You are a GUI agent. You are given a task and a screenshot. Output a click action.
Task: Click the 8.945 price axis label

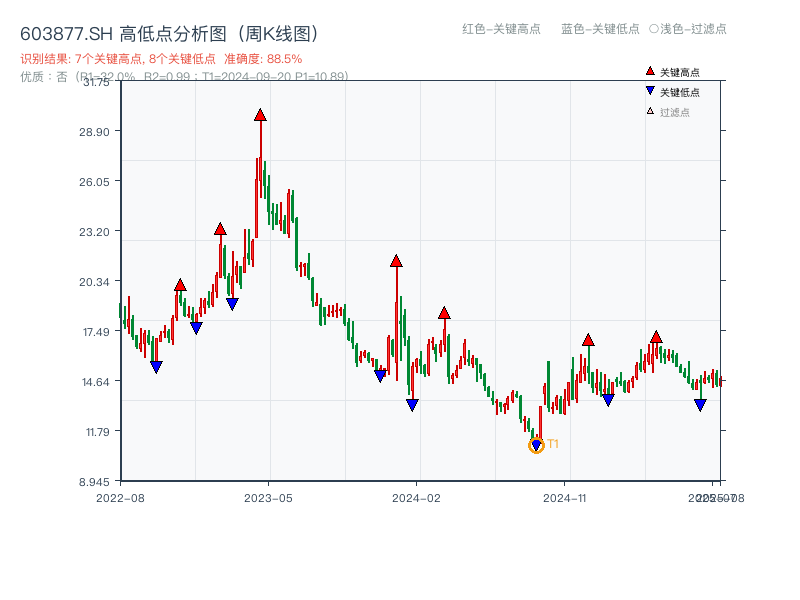(94, 482)
